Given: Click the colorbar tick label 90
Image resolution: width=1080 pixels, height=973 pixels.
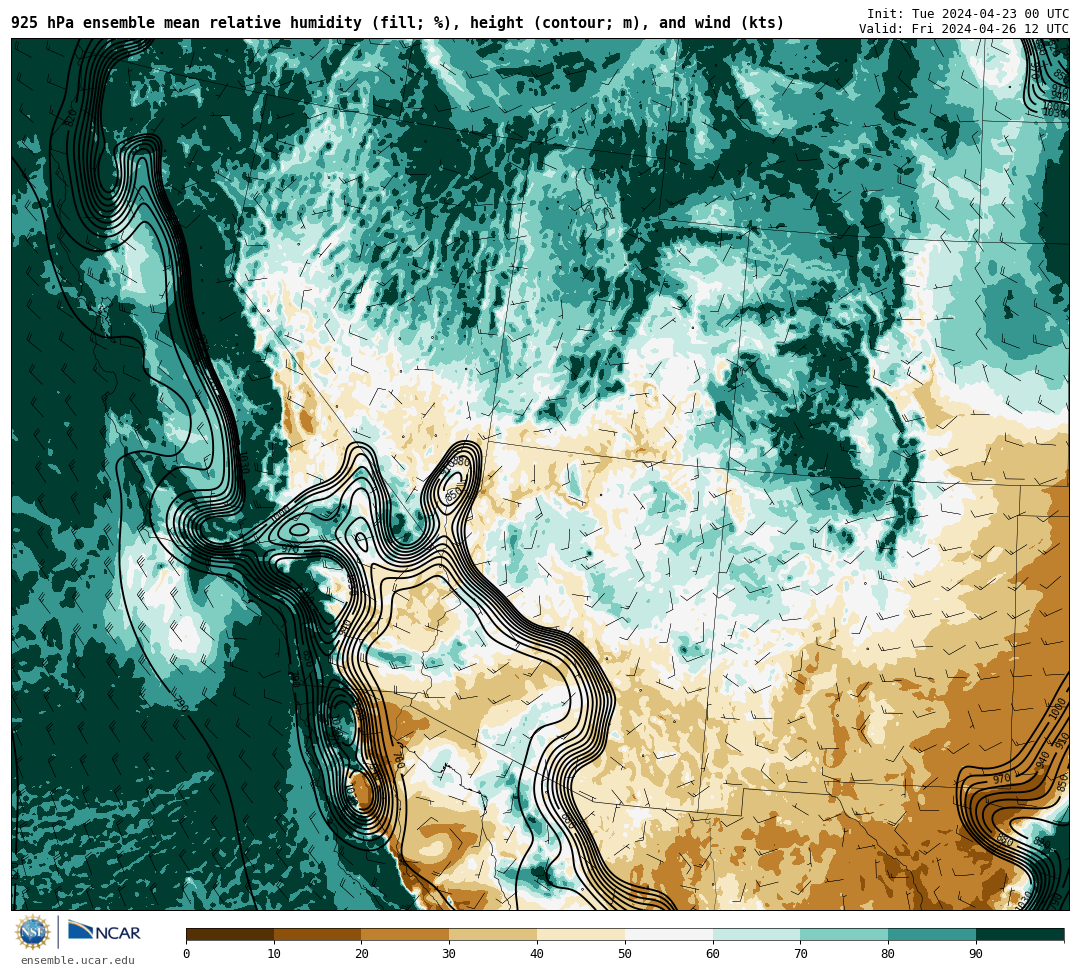Looking at the screenshot, I should tap(976, 954).
